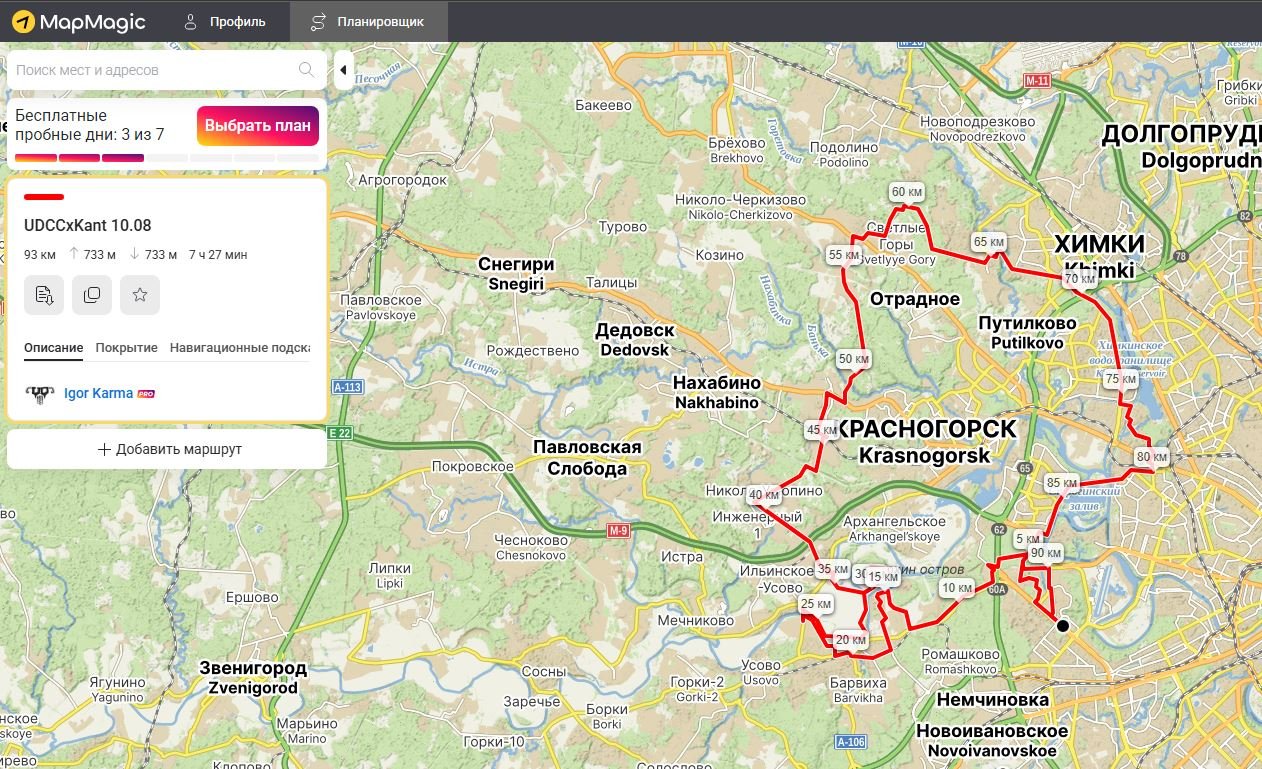Screen dimensions: 1262x769
Task: Click the M-11 highway shield
Action: point(1037,80)
